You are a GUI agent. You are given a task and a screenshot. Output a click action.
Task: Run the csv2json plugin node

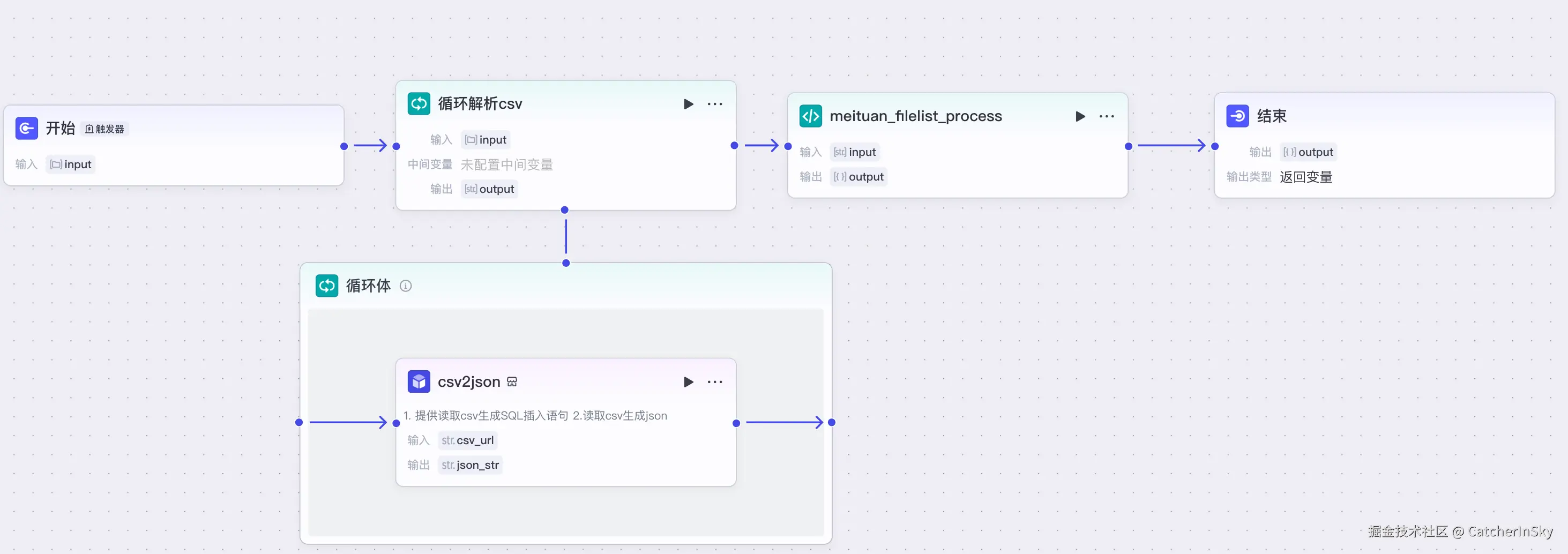(x=689, y=381)
